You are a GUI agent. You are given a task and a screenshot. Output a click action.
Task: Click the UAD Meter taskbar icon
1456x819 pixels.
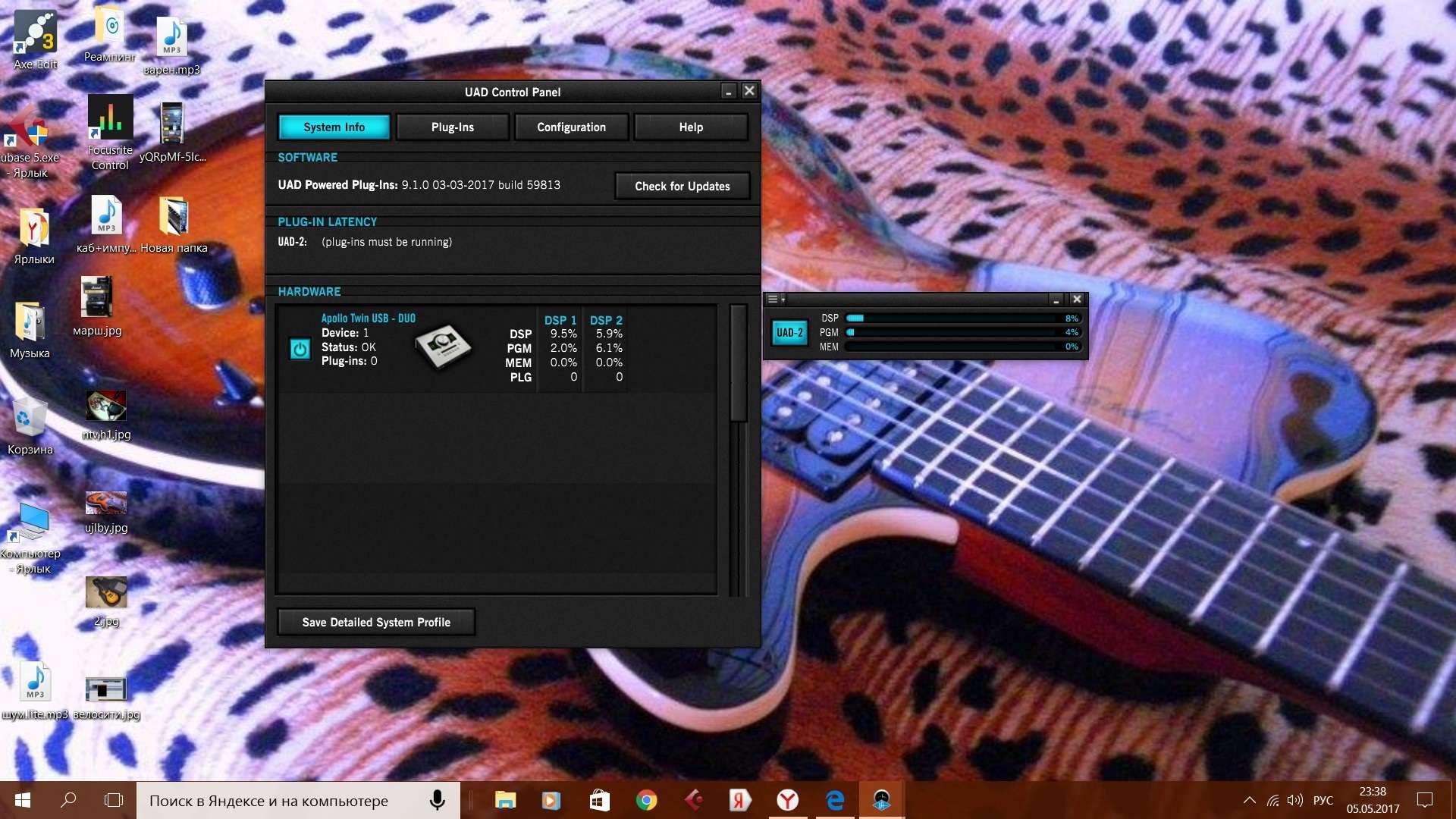tap(881, 800)
